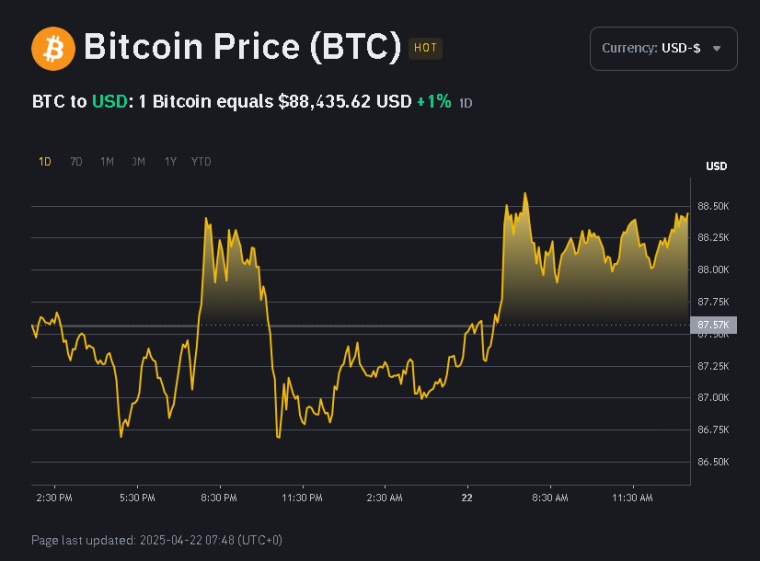The image size is (760, 561).
Task: Switch chart to 1M range
Action: click(107, 161)
